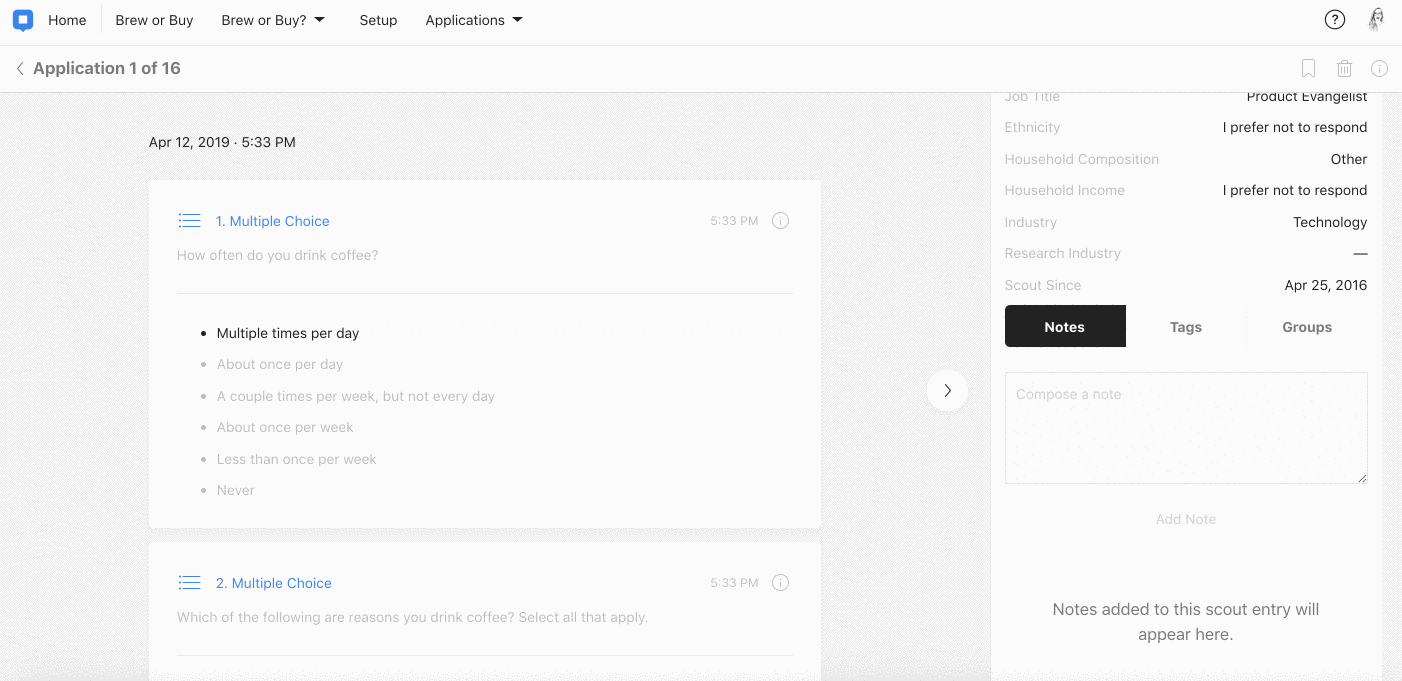Click the blue app logo icon
The height and width of the screenshot is (681, 1402).
23,20
